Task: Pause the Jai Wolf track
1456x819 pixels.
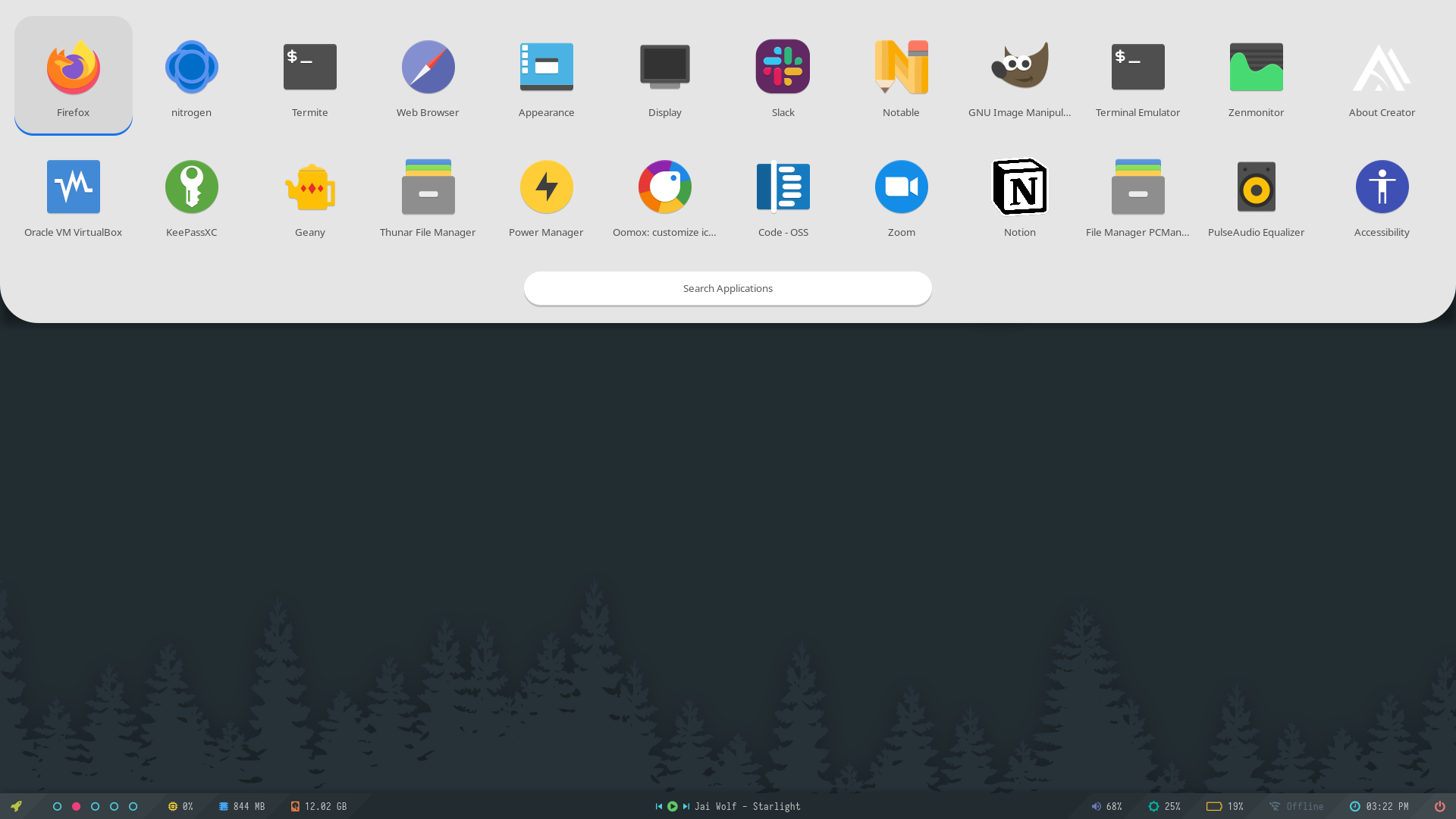Action: click(673, 806)
